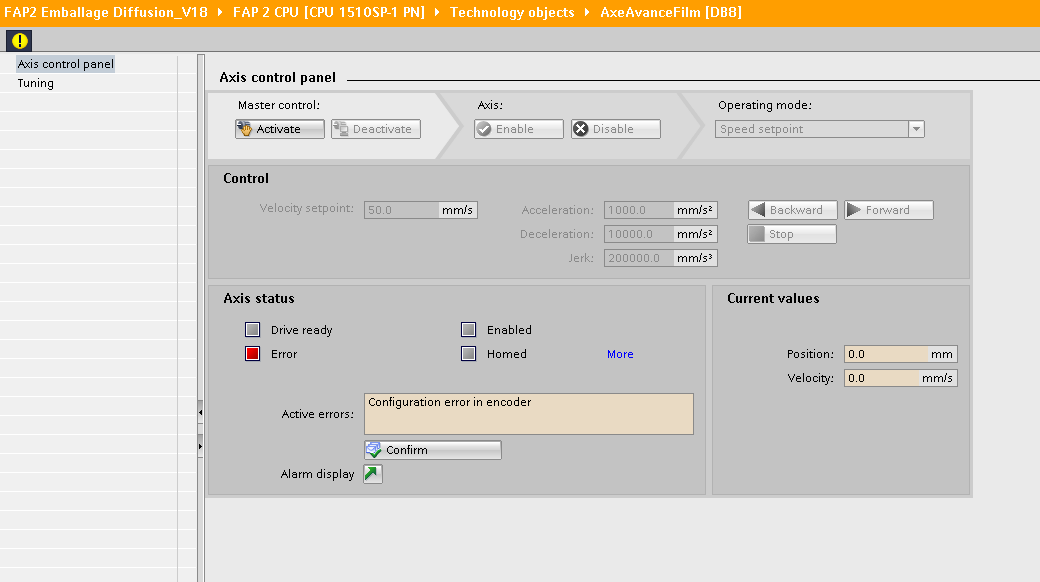The image size is (1040, 582).
Task: Activate master control
Action: (x=280, y=129)
